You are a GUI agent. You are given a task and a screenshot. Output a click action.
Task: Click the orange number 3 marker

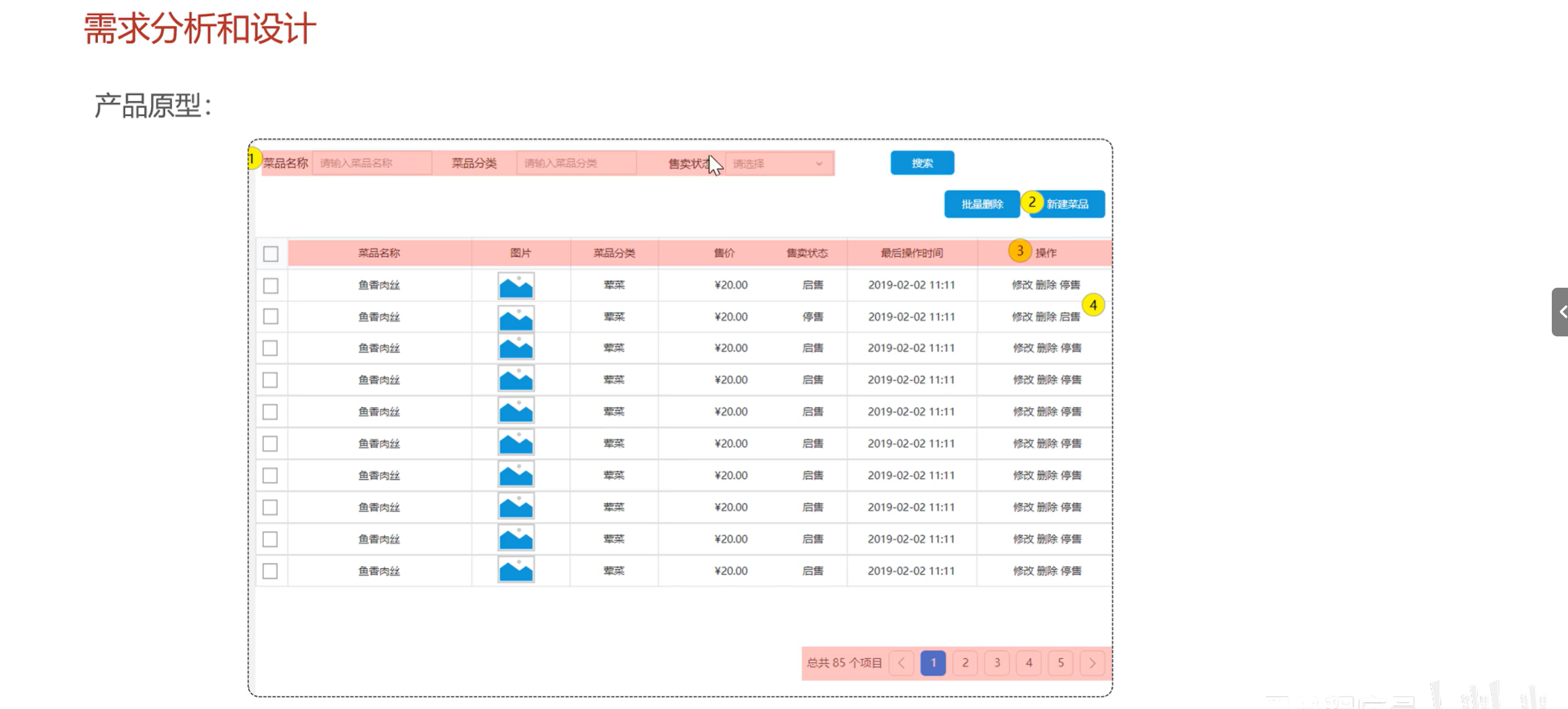click(x=1020, y=251)
